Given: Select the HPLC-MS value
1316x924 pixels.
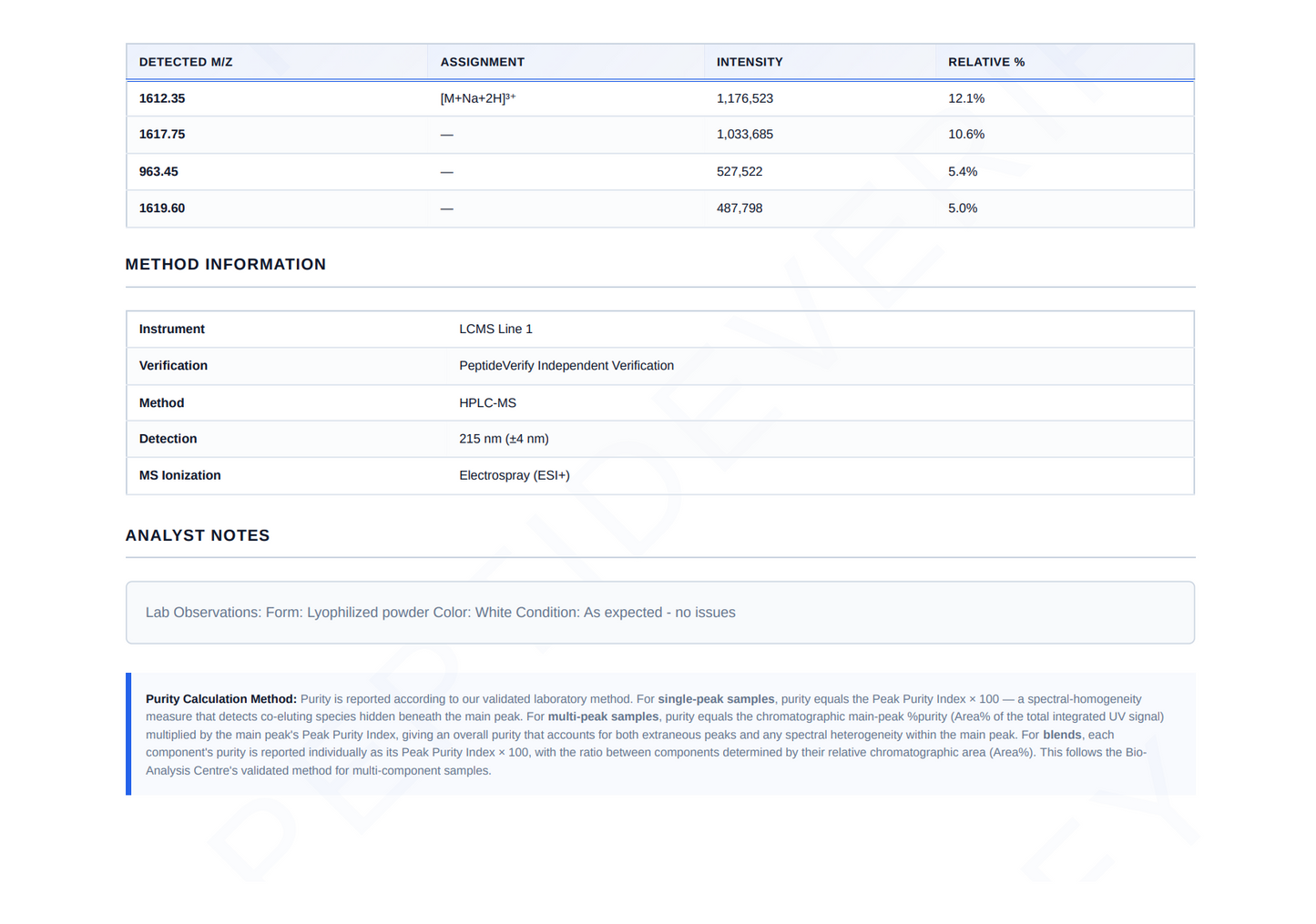Looking at the screenshot, I should tap(487, 402).
